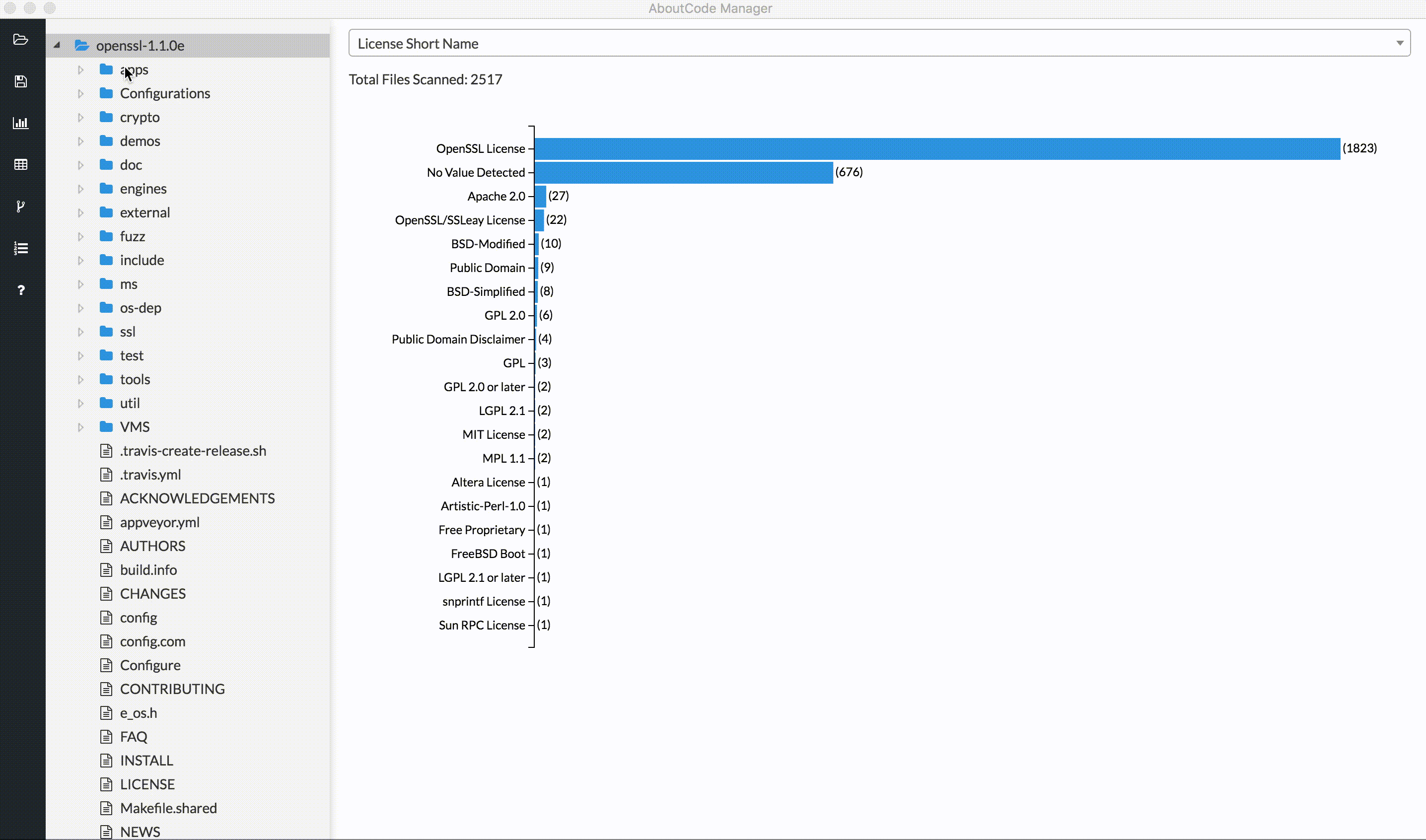Select the ACKNOWLEDGEMENTS file
The width and height of the screenshot is (1426, 840).
click(x=197, y=498)
